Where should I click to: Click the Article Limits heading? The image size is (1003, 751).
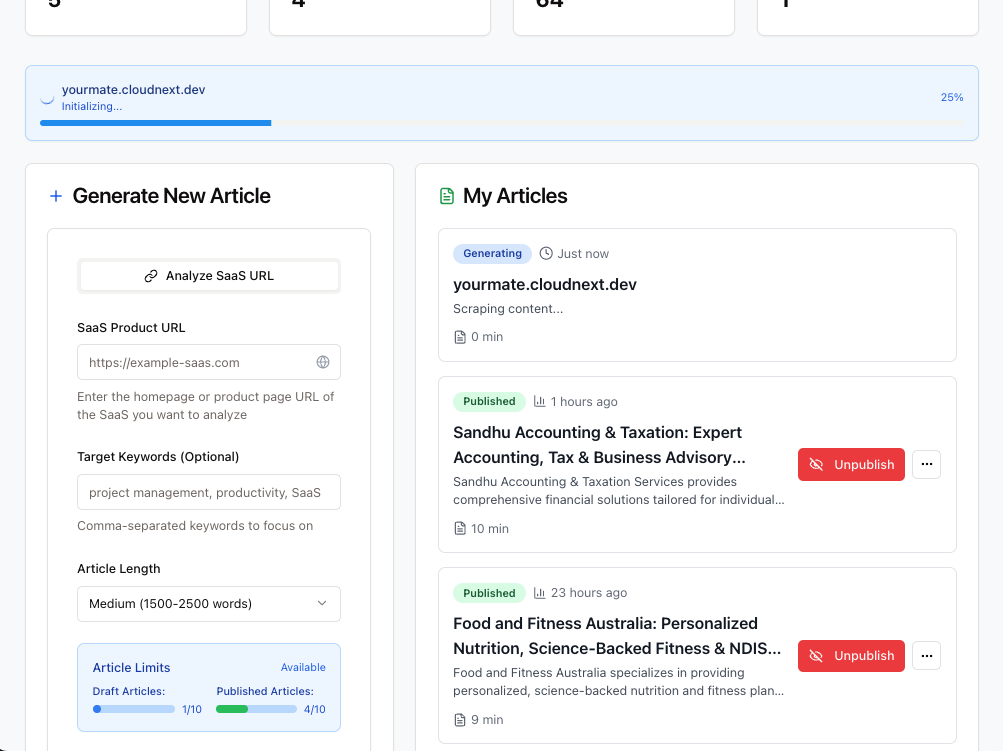click(132, 667)
